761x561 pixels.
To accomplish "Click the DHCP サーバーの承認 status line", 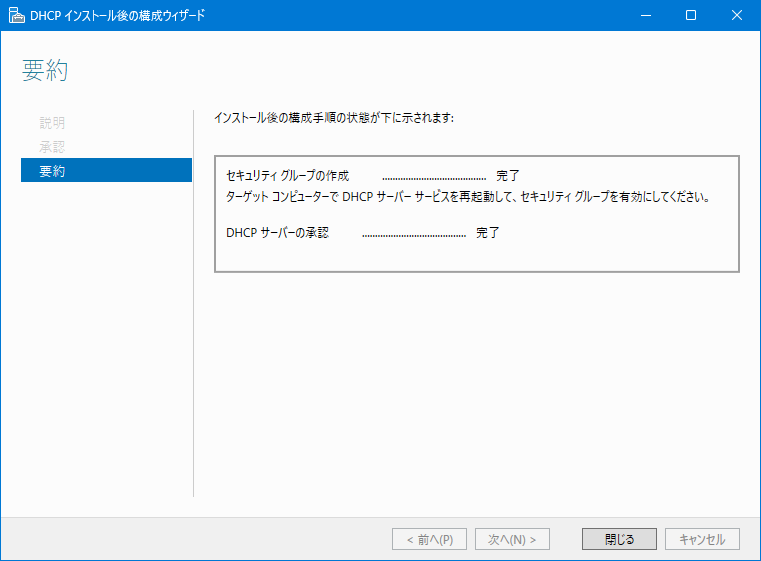I will point(363,233).
